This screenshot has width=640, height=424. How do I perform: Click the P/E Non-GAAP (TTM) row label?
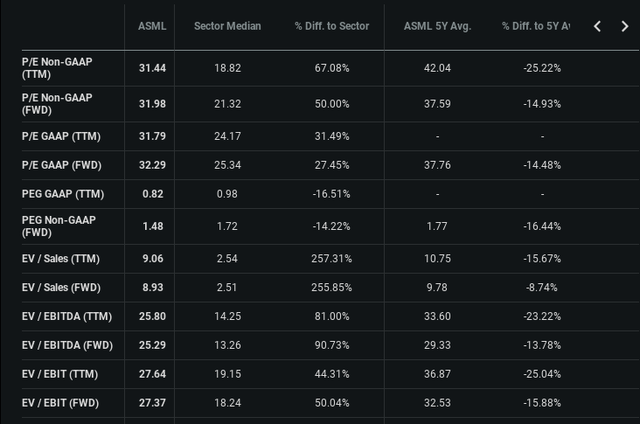pyautogui.click(x=57, y=68)
